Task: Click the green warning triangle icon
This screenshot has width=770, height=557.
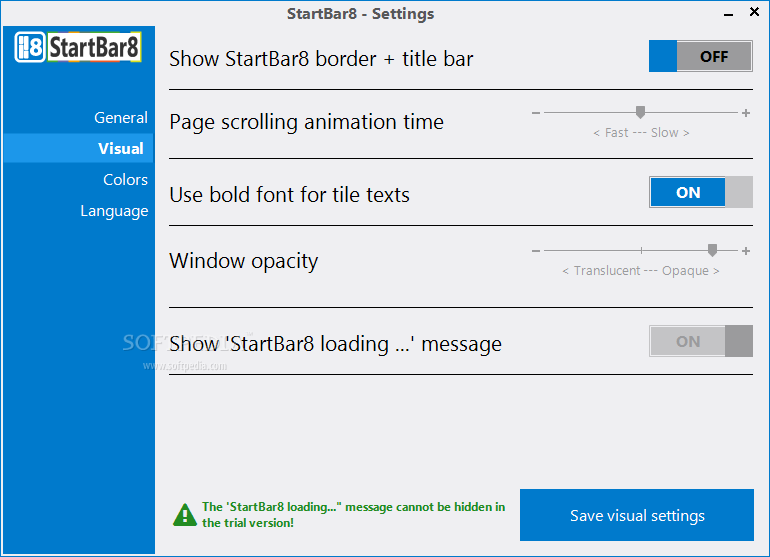Action: [x=185, y=515]
